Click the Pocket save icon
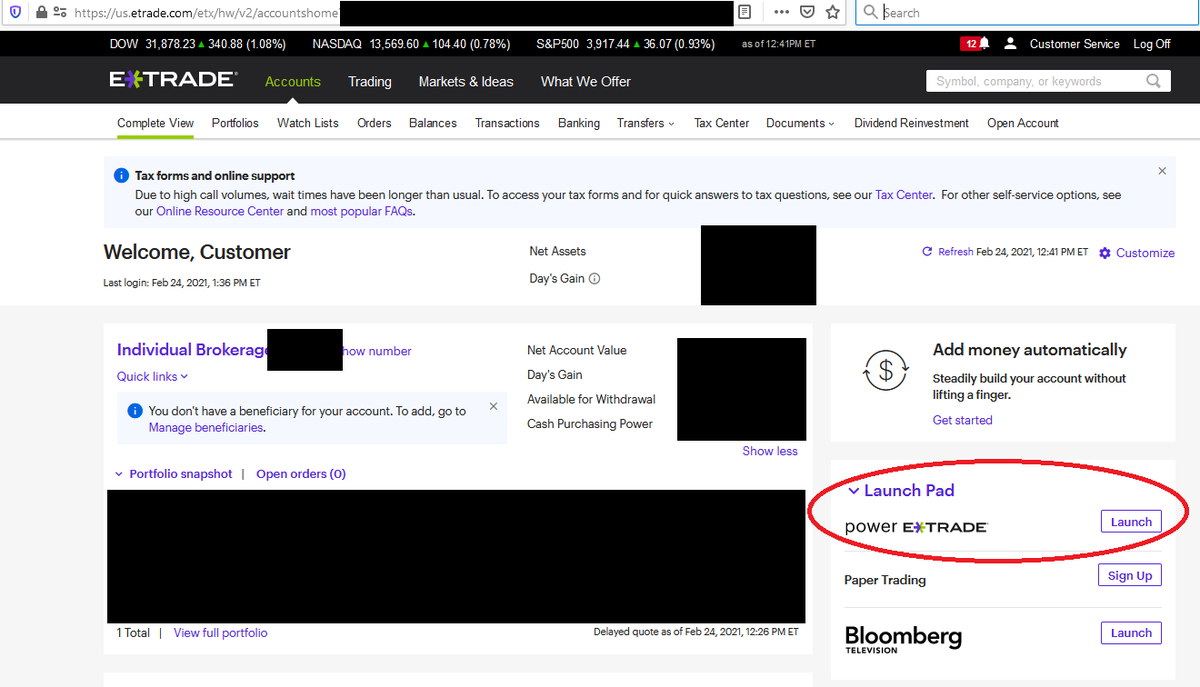Image resolution: width=1200 pixels, height=687 pixels. tap(807, 12)
